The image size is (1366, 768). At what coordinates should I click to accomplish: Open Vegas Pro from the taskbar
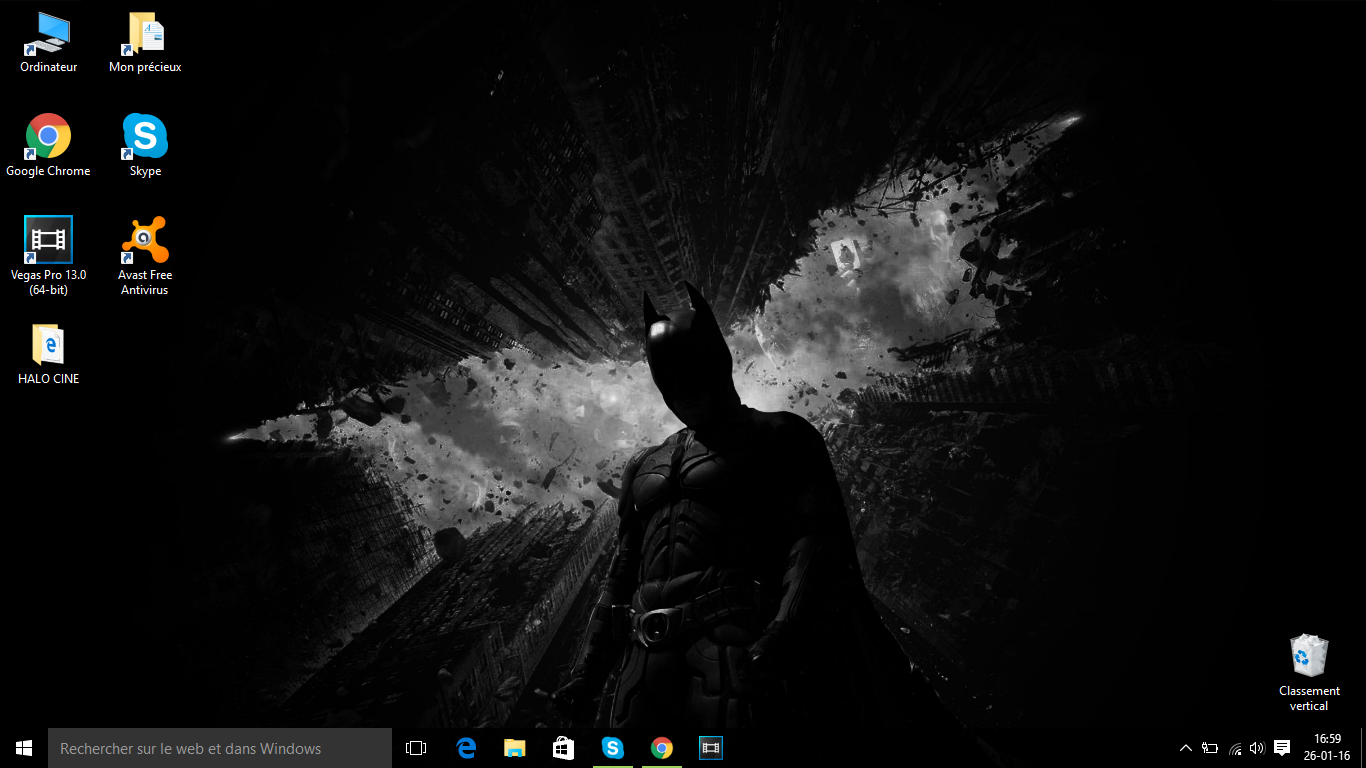(x=710, y=748)
